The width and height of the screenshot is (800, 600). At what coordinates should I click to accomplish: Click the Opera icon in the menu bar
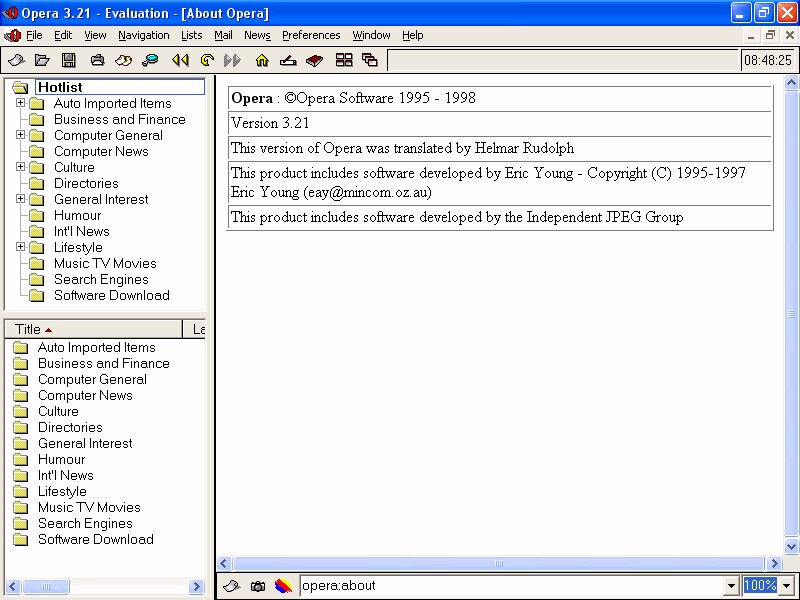click(x=12, y=35)
